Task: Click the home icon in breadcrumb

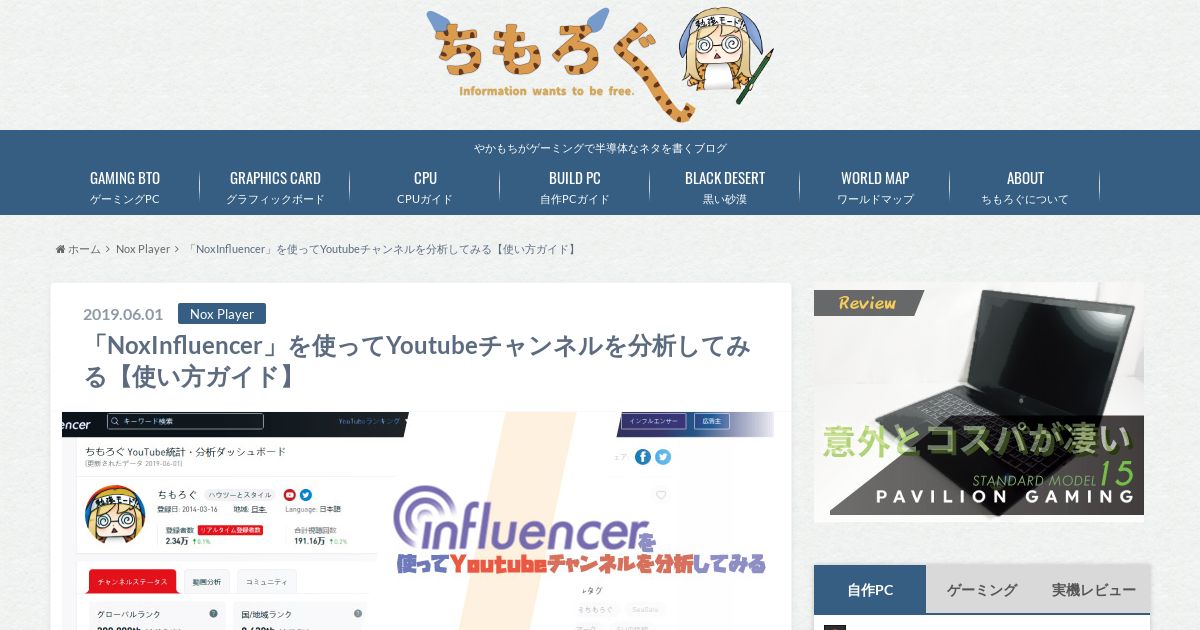Action: click(61, 249)
